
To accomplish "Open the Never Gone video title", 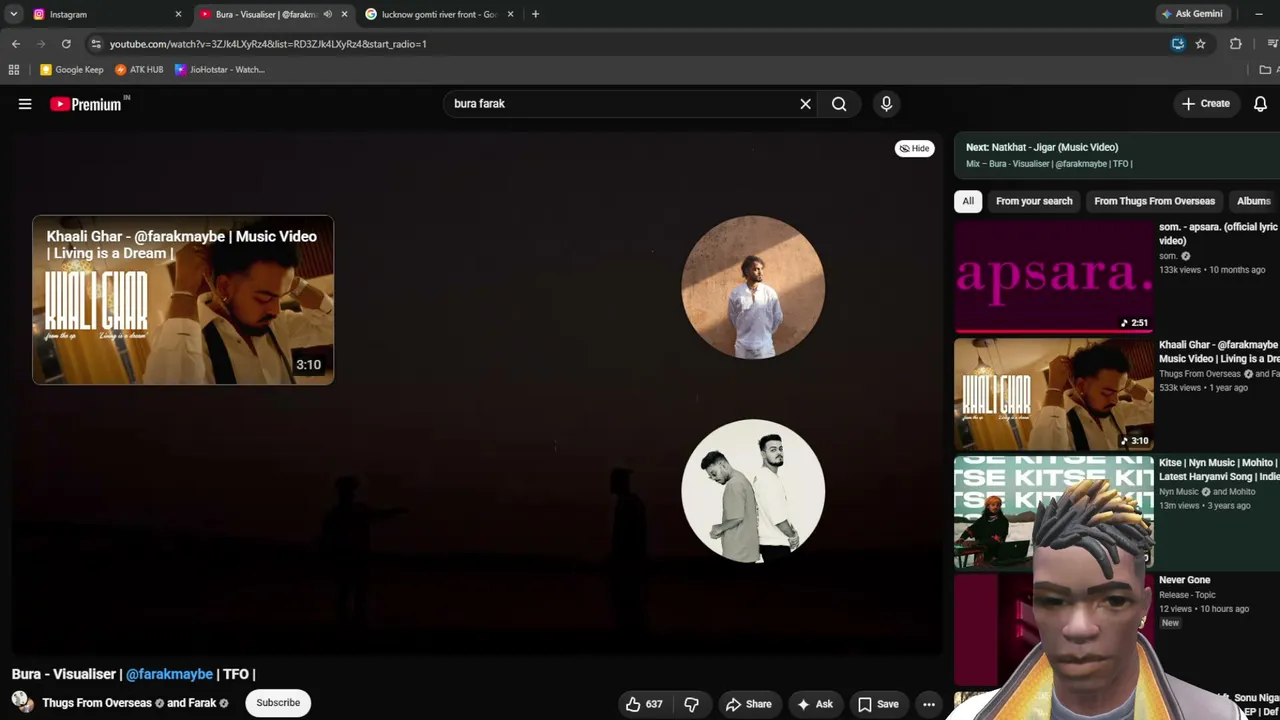I will pyautogui.click(x=1184, y=580).
